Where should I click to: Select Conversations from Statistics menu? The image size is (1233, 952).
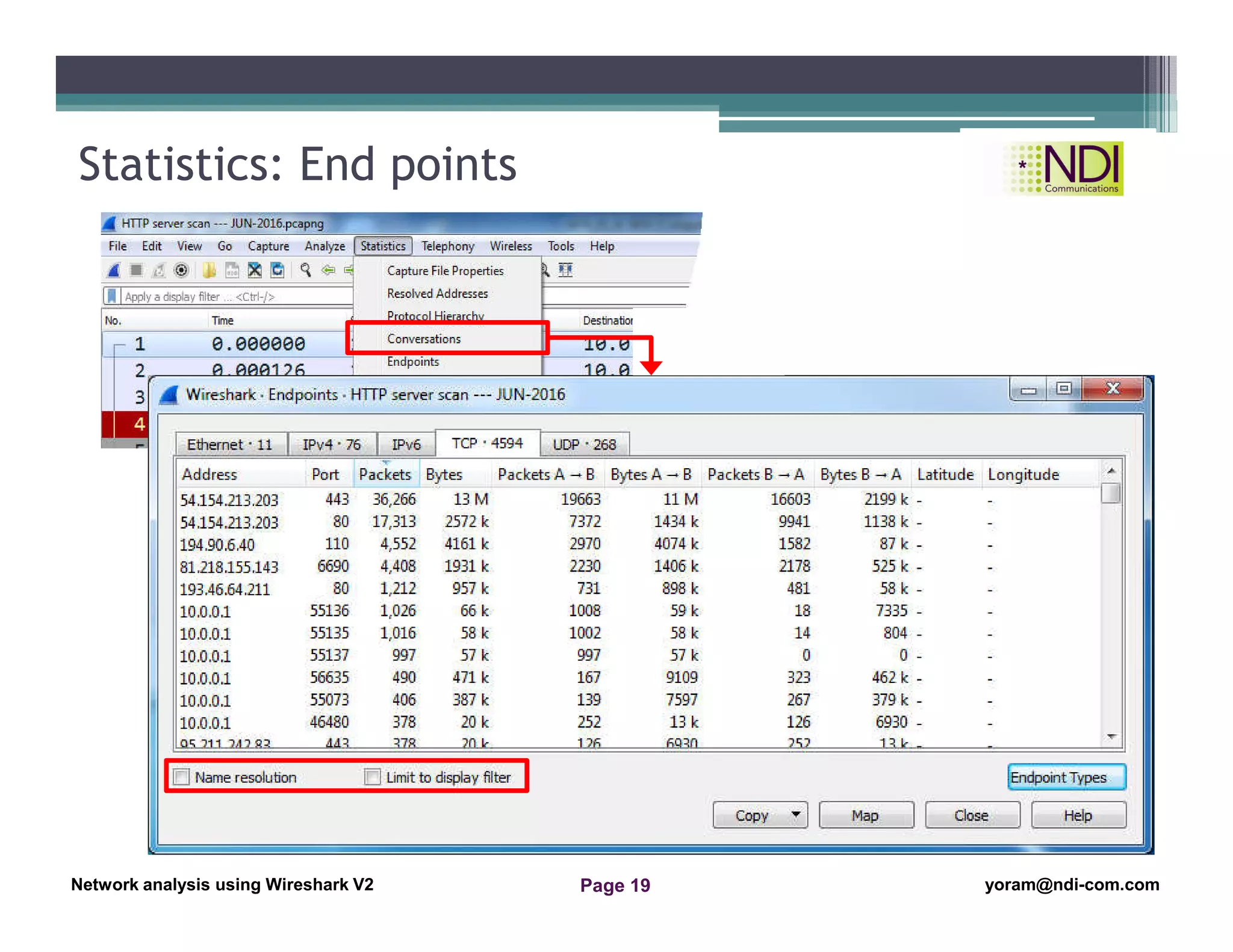point(424,339)
